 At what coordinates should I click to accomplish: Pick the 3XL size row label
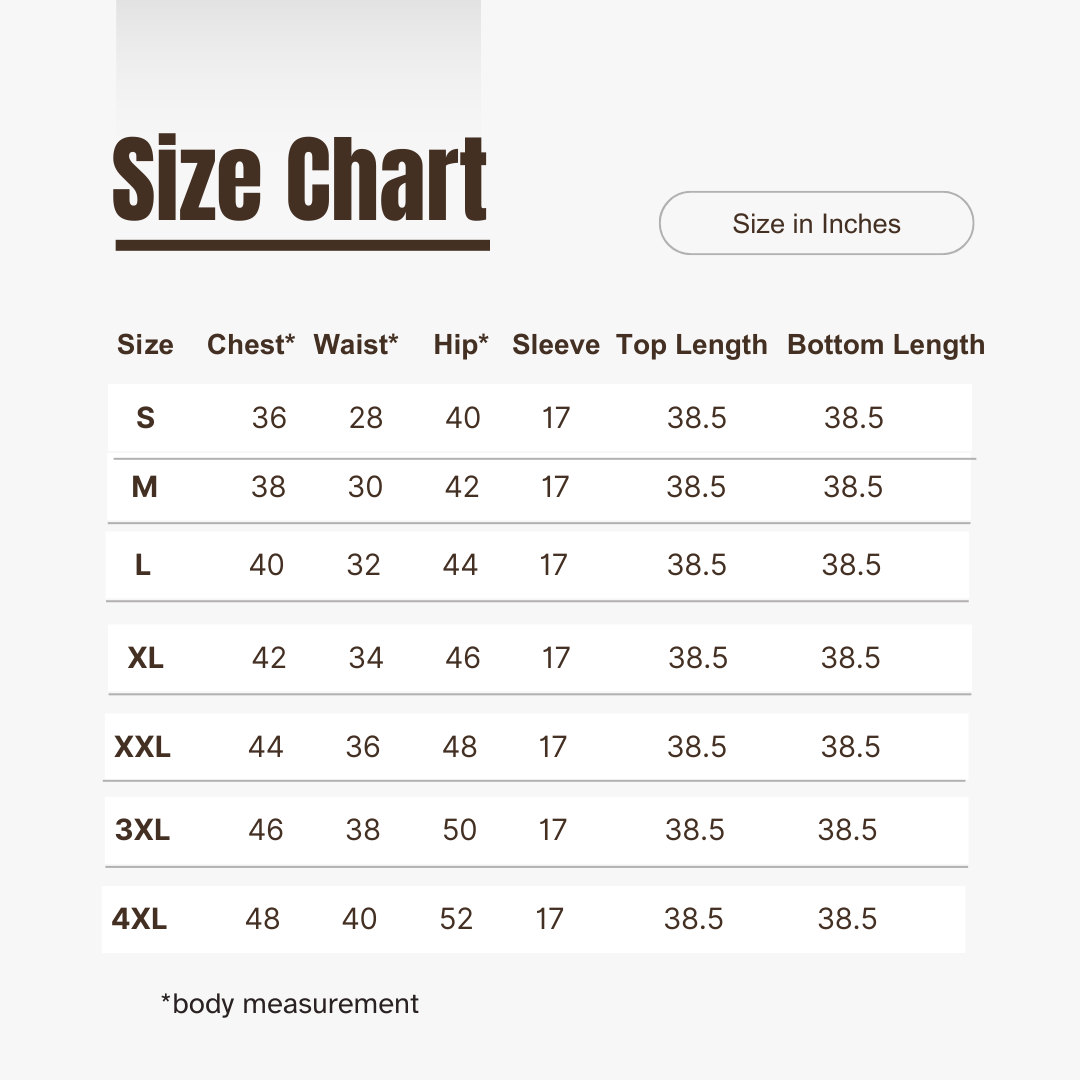point(143,830)
